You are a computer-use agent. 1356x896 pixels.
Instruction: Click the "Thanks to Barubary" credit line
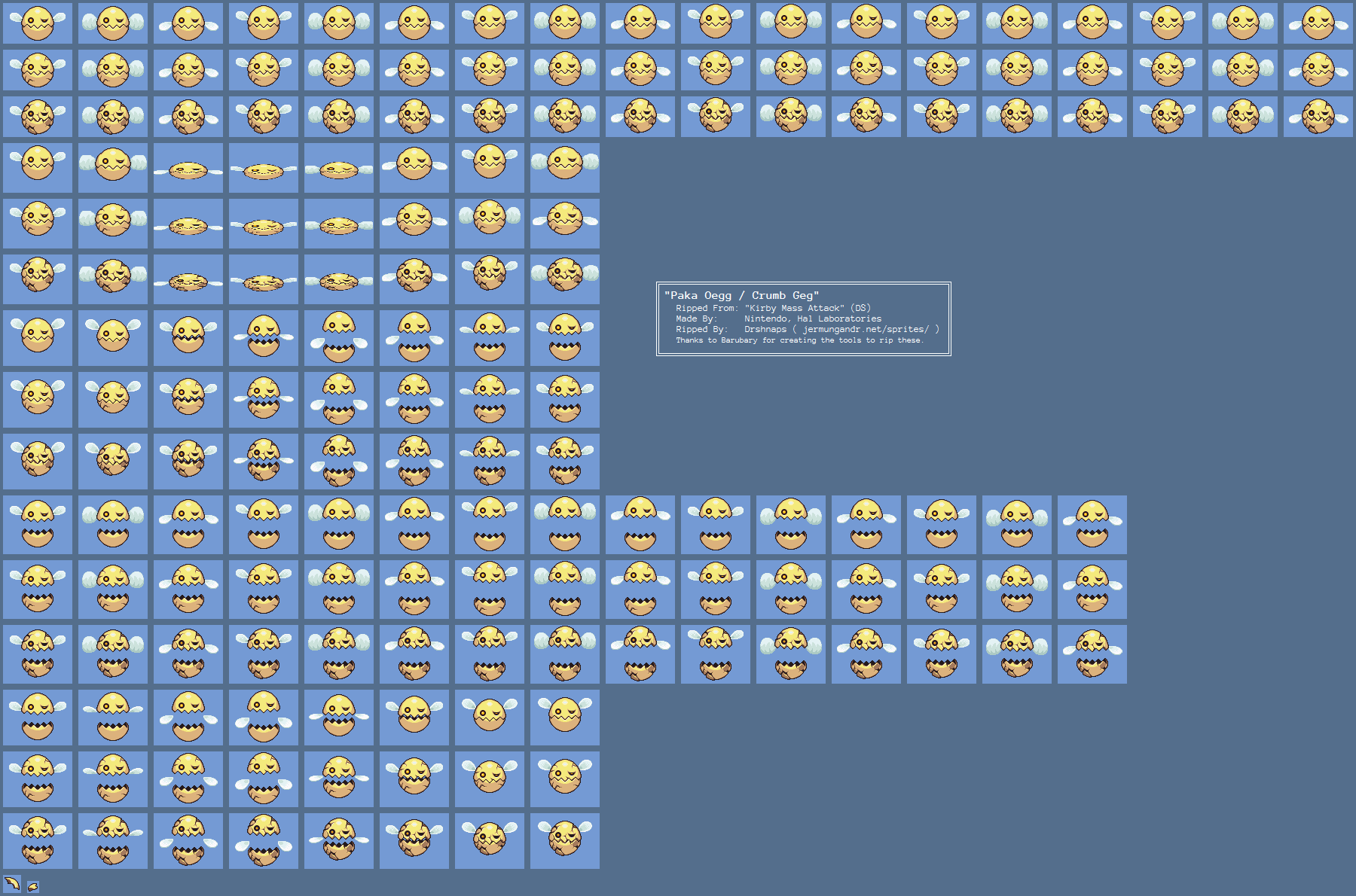click(799, 340)
